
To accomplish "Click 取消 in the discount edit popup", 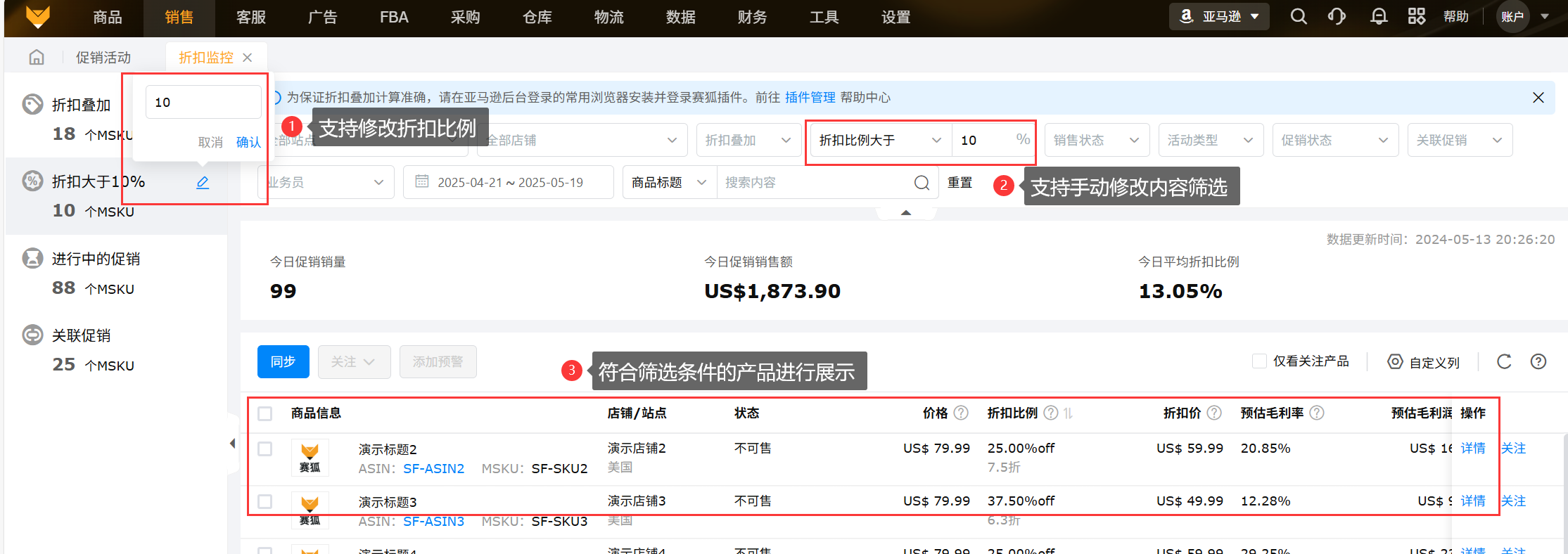I will pos(210,142).
